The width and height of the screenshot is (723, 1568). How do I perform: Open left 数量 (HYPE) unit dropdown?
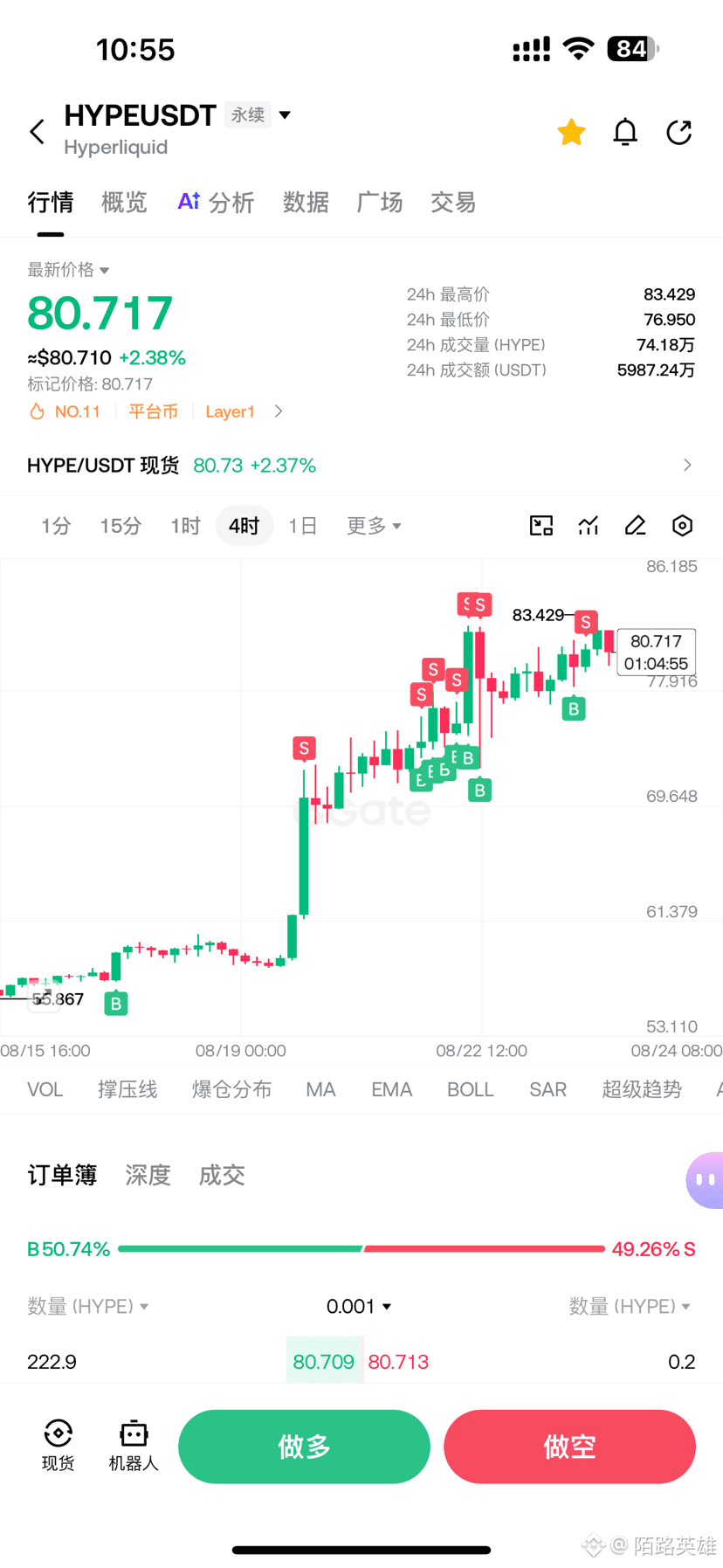(x=88, y=1306)
